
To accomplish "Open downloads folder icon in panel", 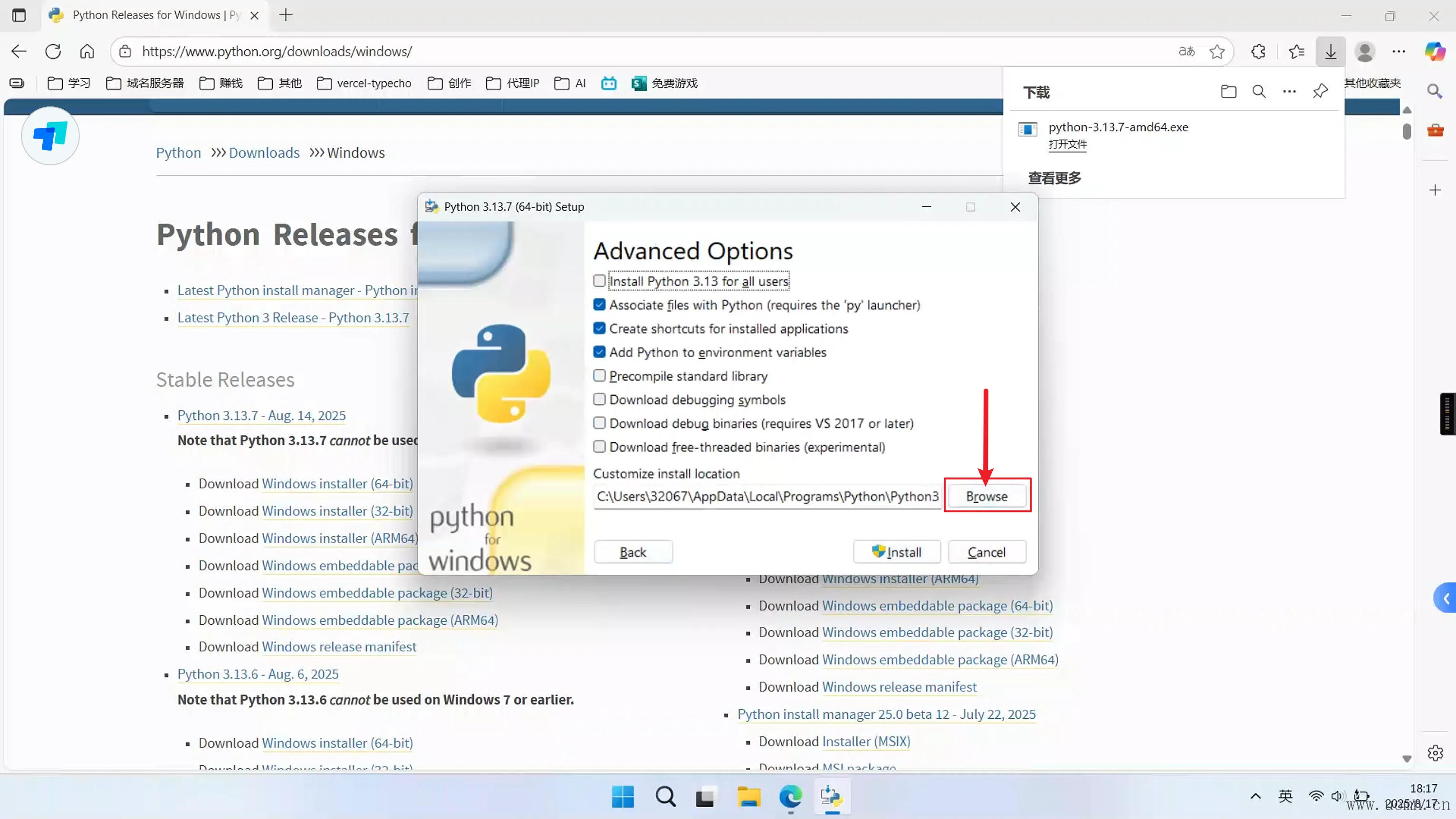I will point(1228,92).
